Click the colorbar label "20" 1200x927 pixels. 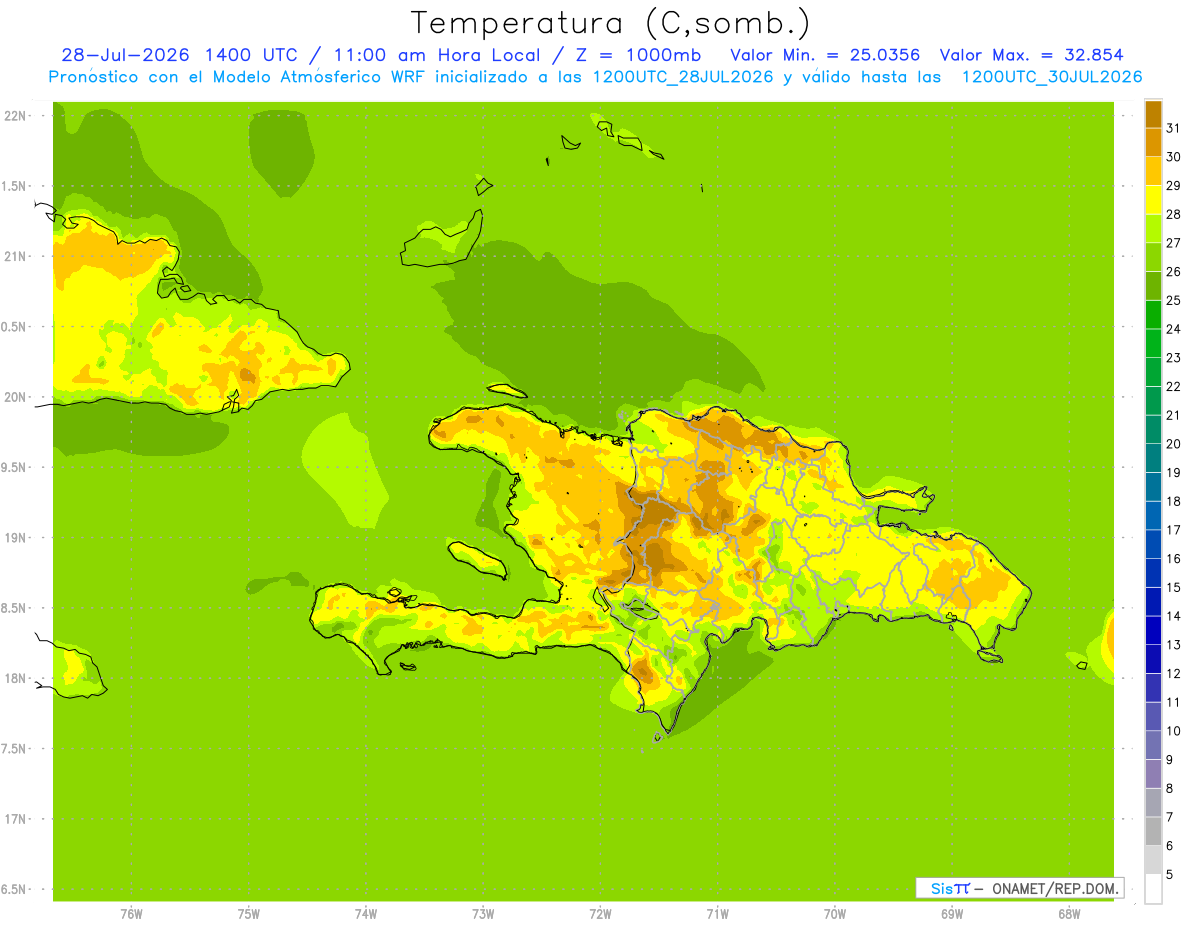1173,444
